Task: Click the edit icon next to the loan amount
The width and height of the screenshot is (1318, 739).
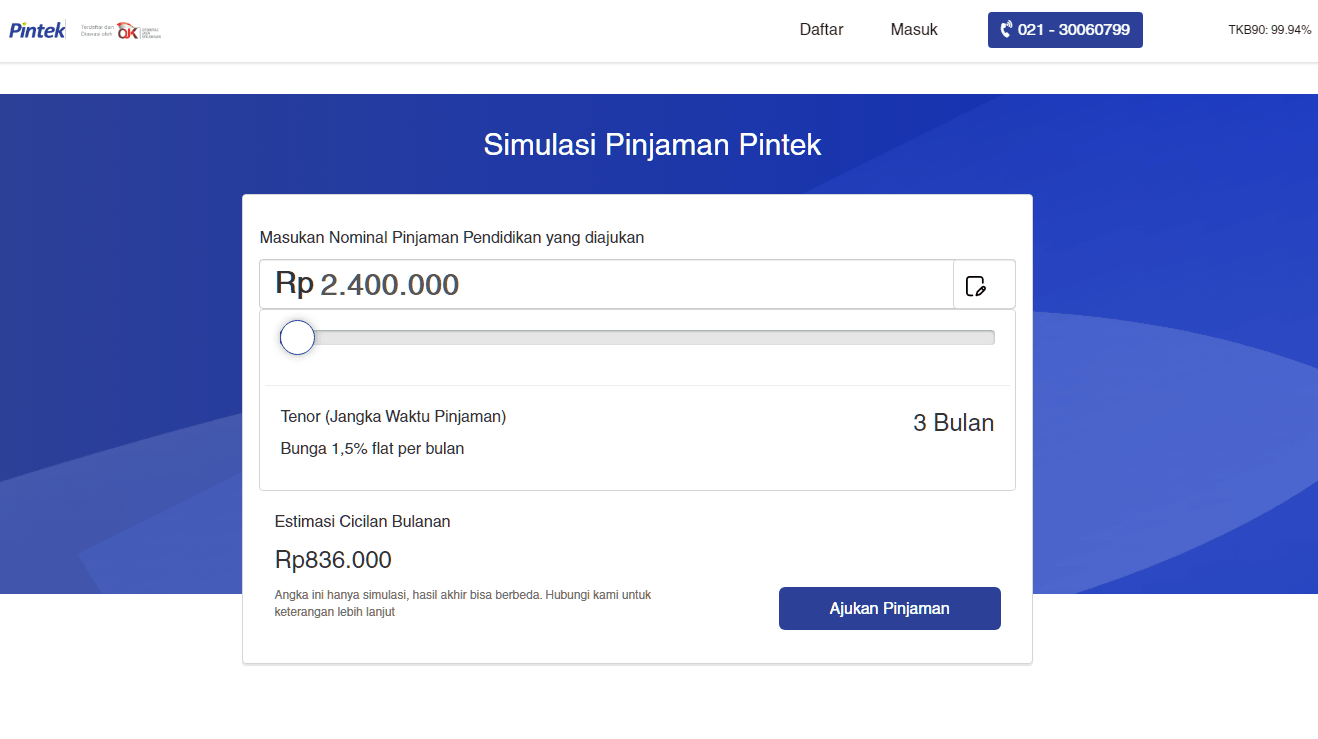Action: click(x=976, y=286)
